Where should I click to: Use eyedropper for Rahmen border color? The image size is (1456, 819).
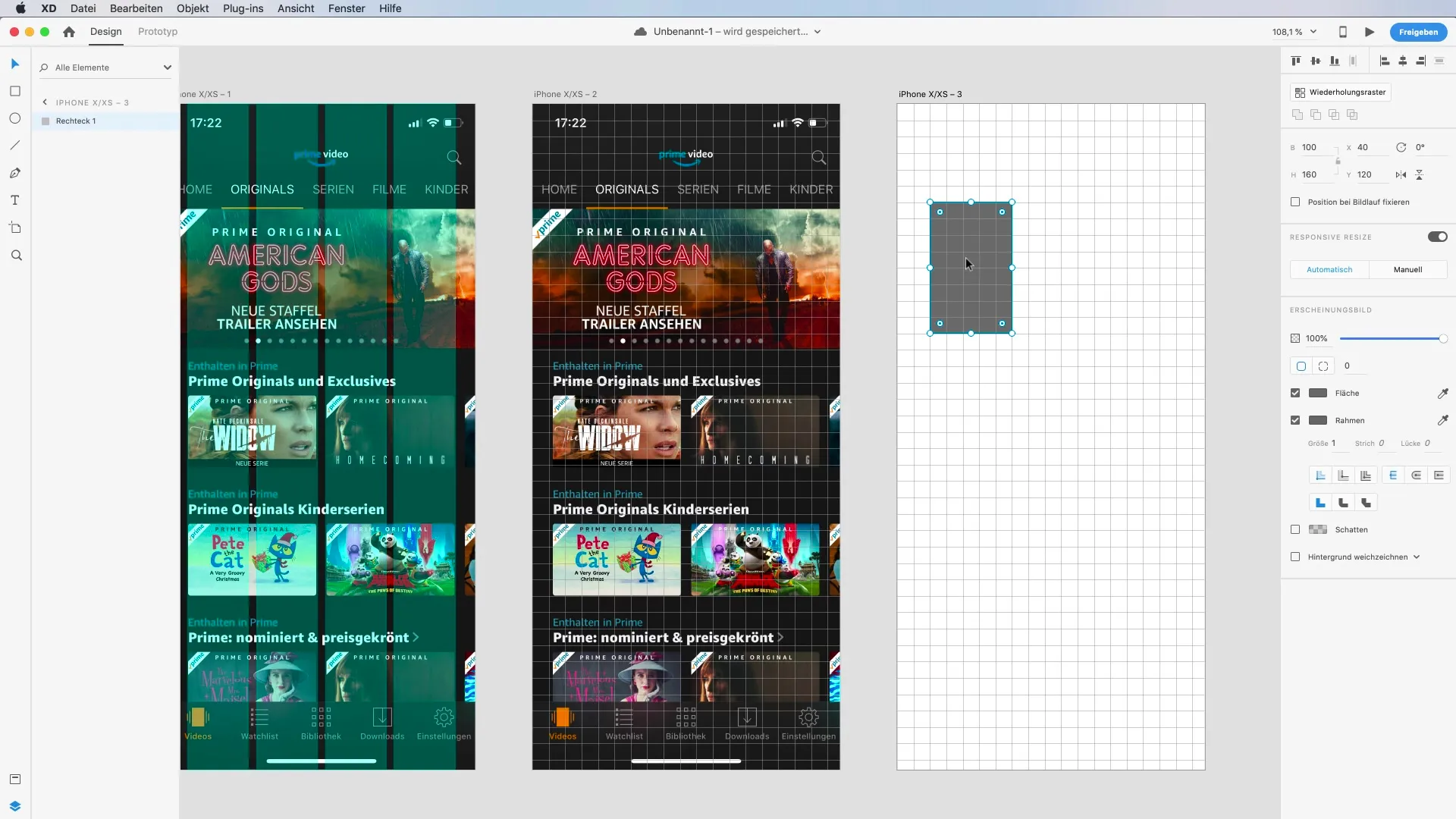click(1442, 420)
